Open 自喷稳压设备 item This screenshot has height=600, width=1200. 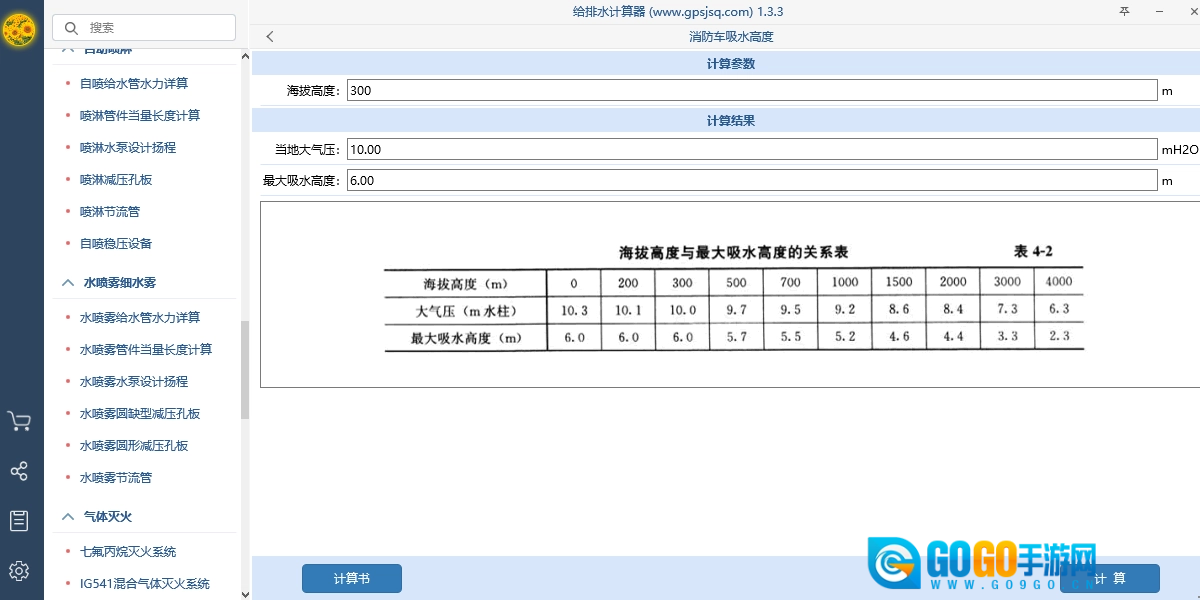tap(116, 244)
